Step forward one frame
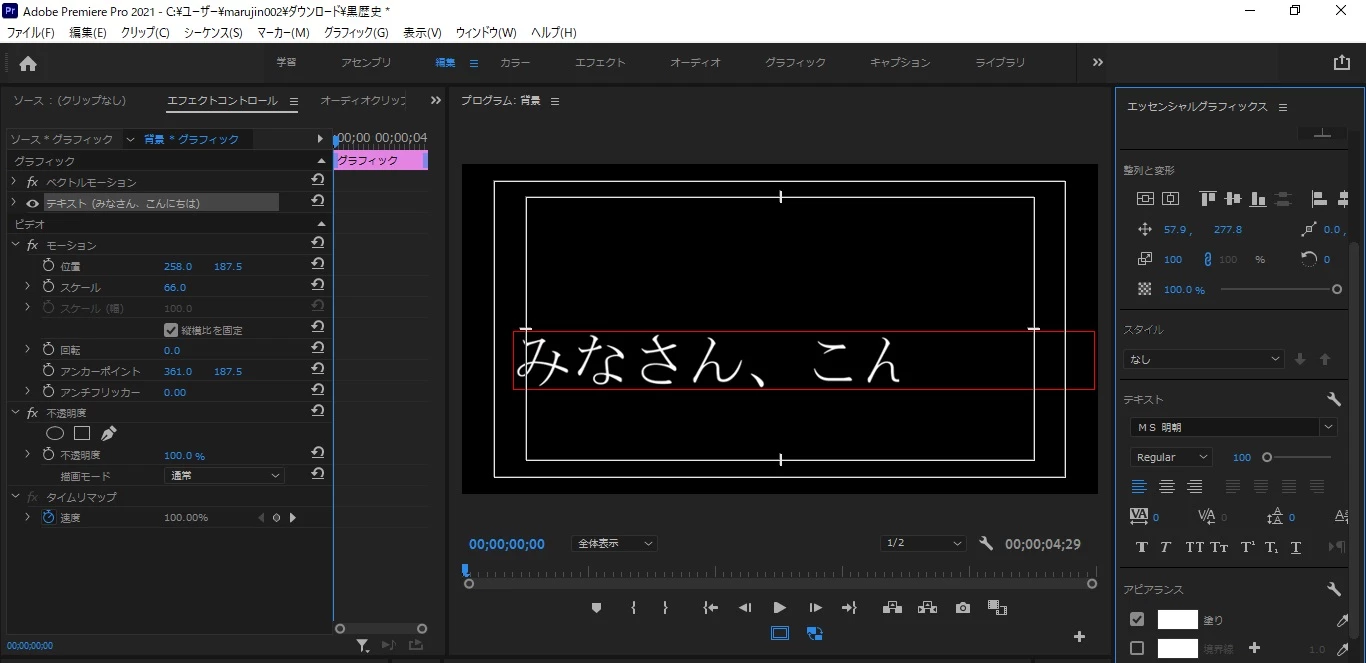Viewport: 1366px width, 663px height. click(x=815, y=607)
